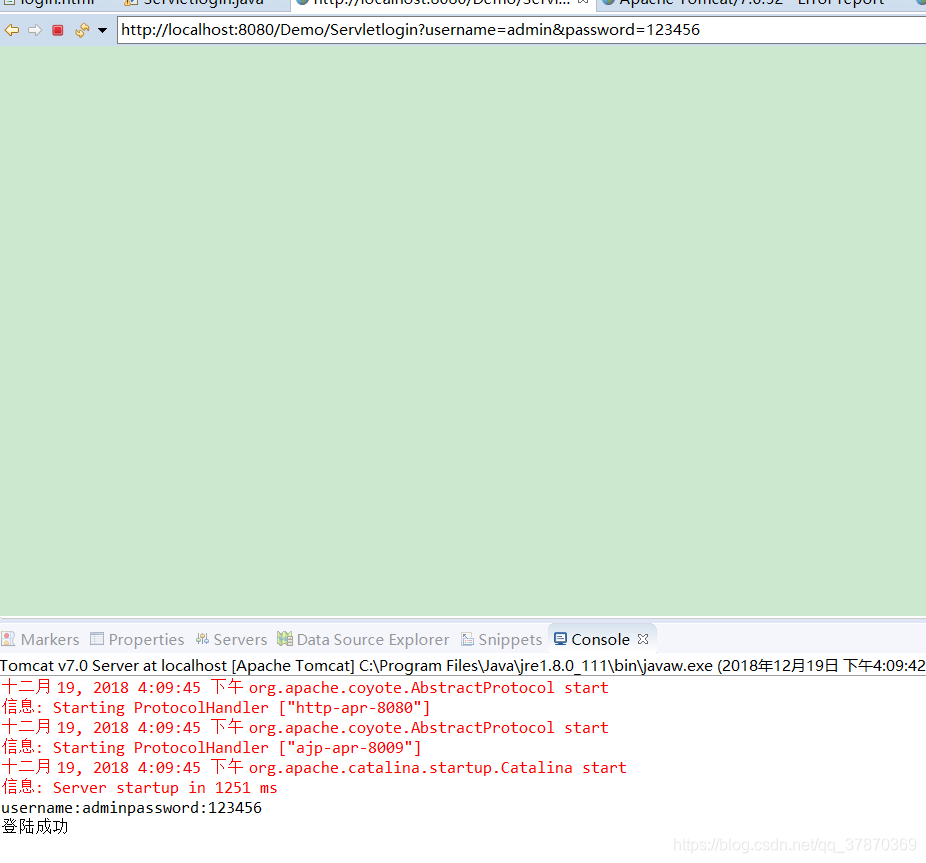The height and width of the screenshot is (863, 926).
Task: Click the username:adminpassword:123456 output line
Action: tap(132, 808)
